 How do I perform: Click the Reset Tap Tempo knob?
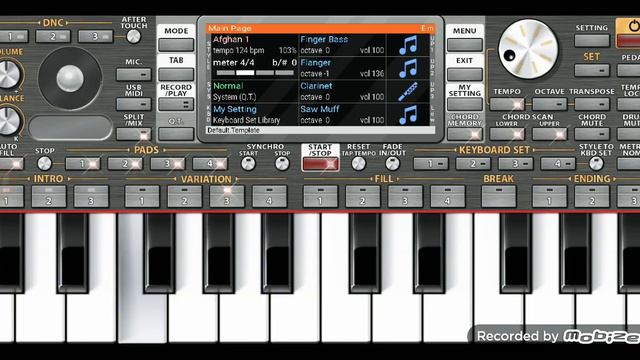(358, 164)
